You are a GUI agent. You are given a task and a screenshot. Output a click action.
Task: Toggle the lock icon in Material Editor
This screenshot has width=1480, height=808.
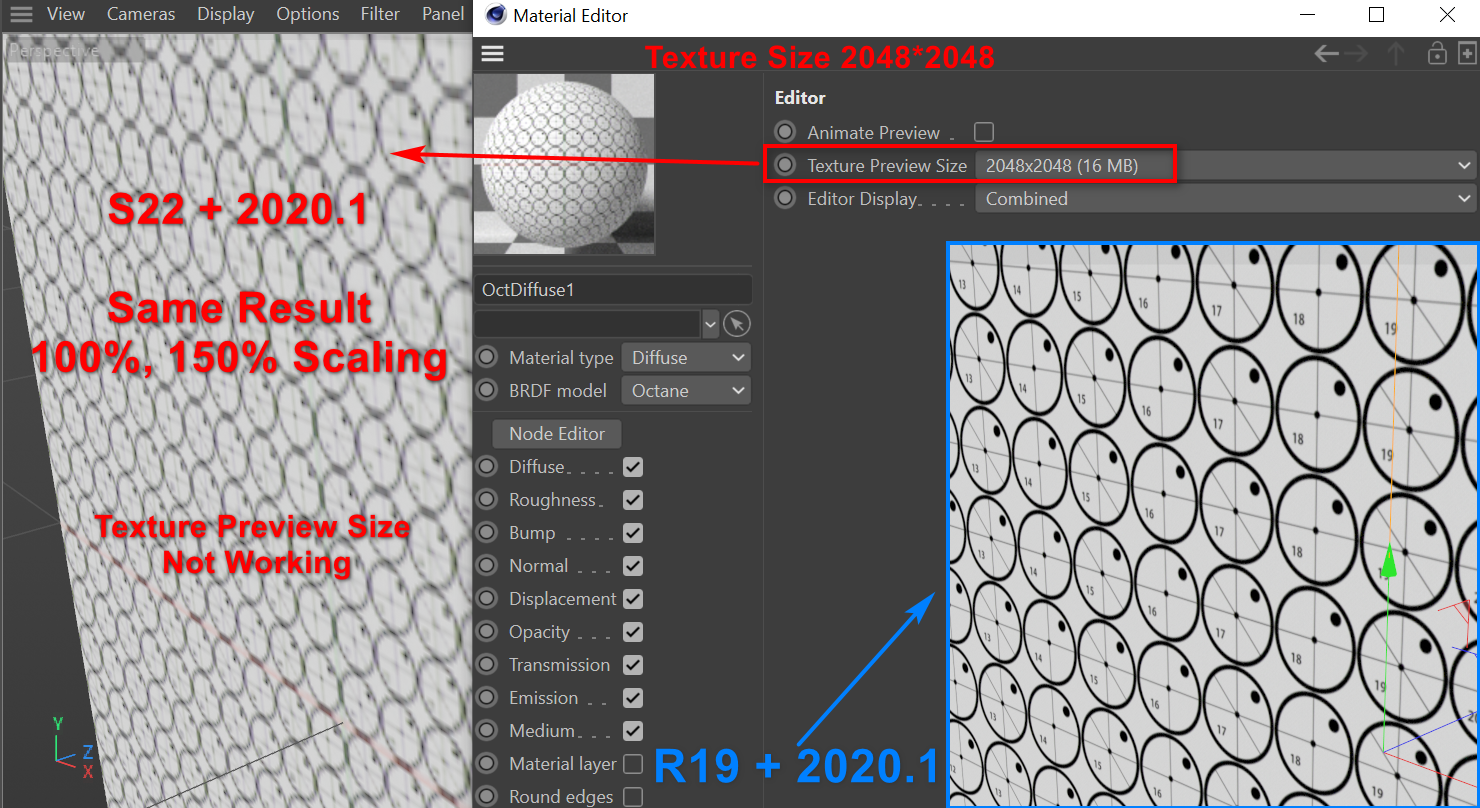click(1437, 54)
